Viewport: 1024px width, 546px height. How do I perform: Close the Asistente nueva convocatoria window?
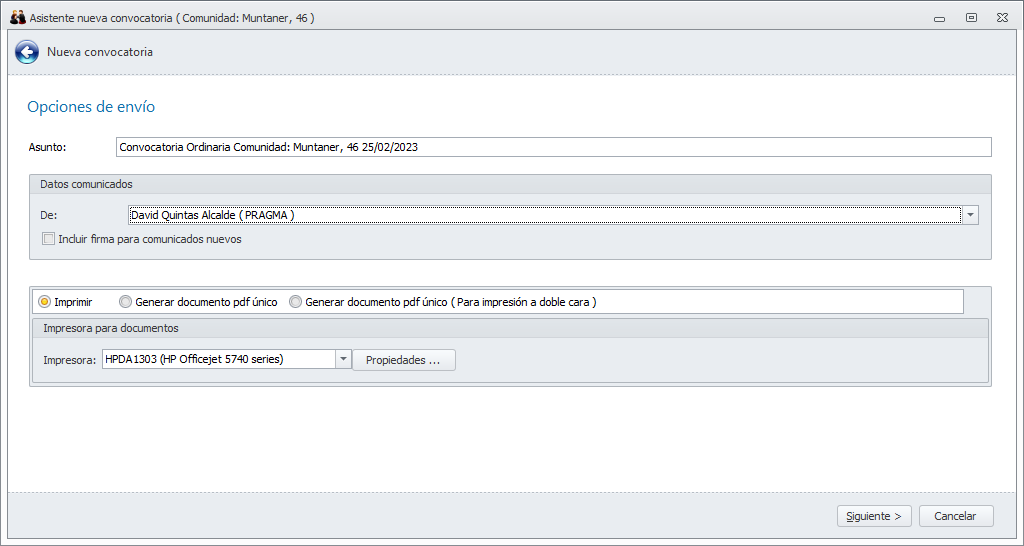pyautogui.click(x=1002, y=18)
